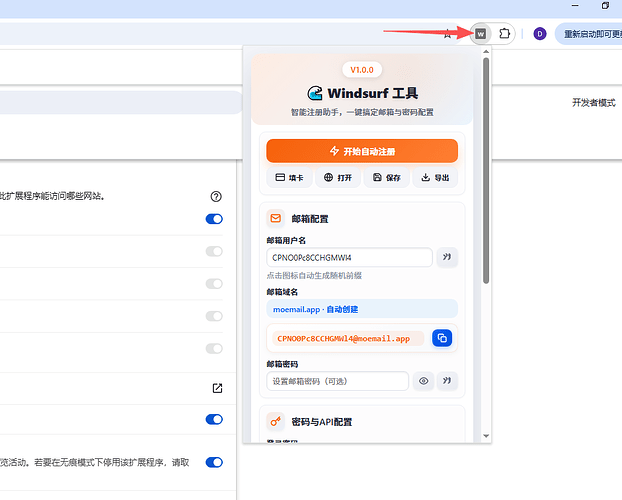Open site access help question icon
Image resolution: width=622 pixels, height=500 pixels.
[x=216, y=196]
